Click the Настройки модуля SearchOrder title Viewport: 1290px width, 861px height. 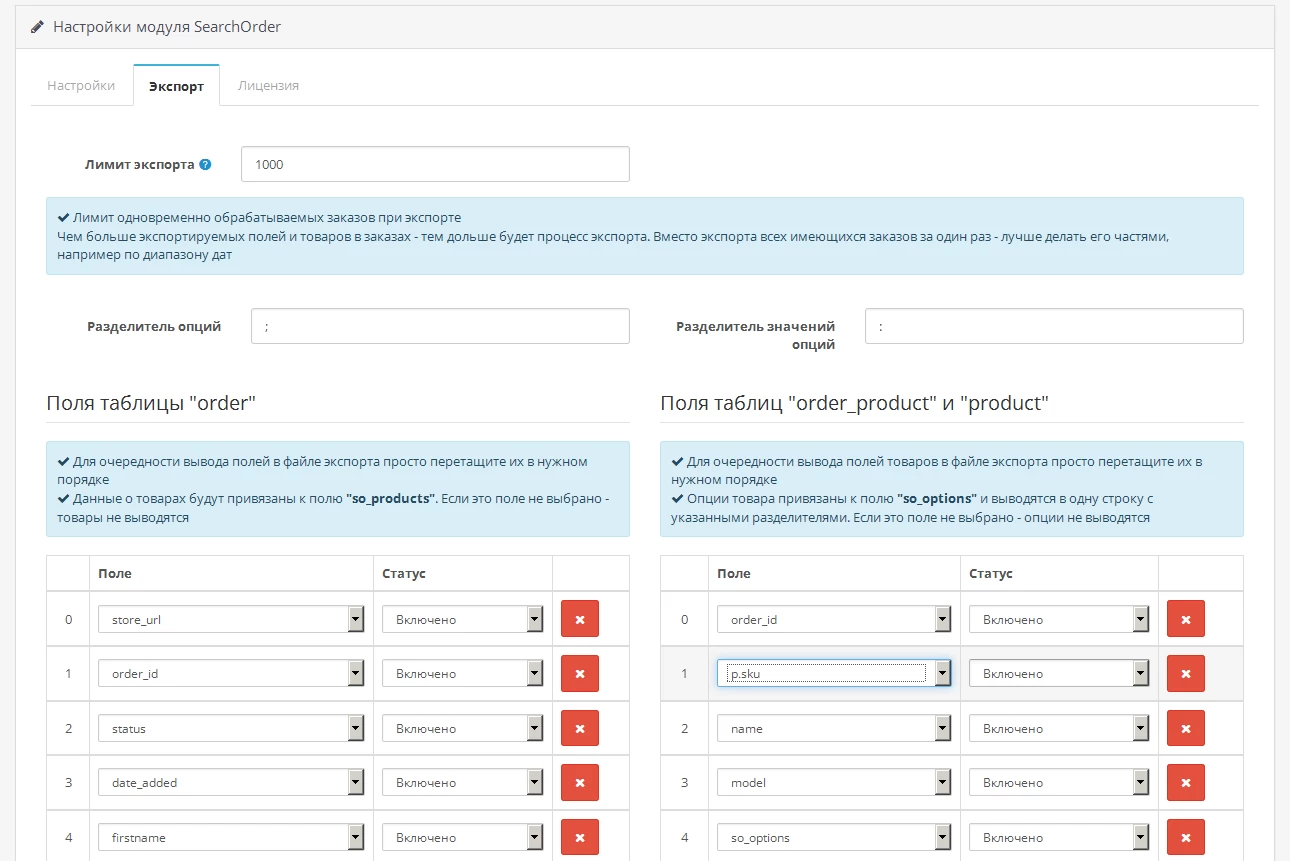tap(167, 27)
